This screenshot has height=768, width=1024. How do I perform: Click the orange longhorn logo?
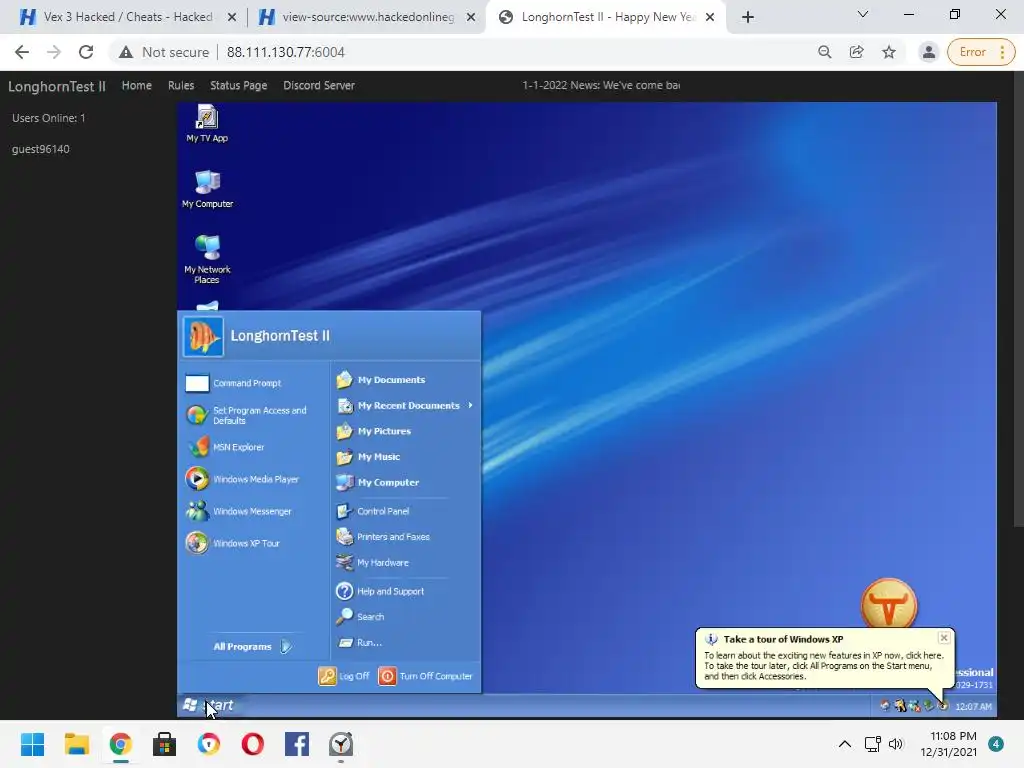888,605
